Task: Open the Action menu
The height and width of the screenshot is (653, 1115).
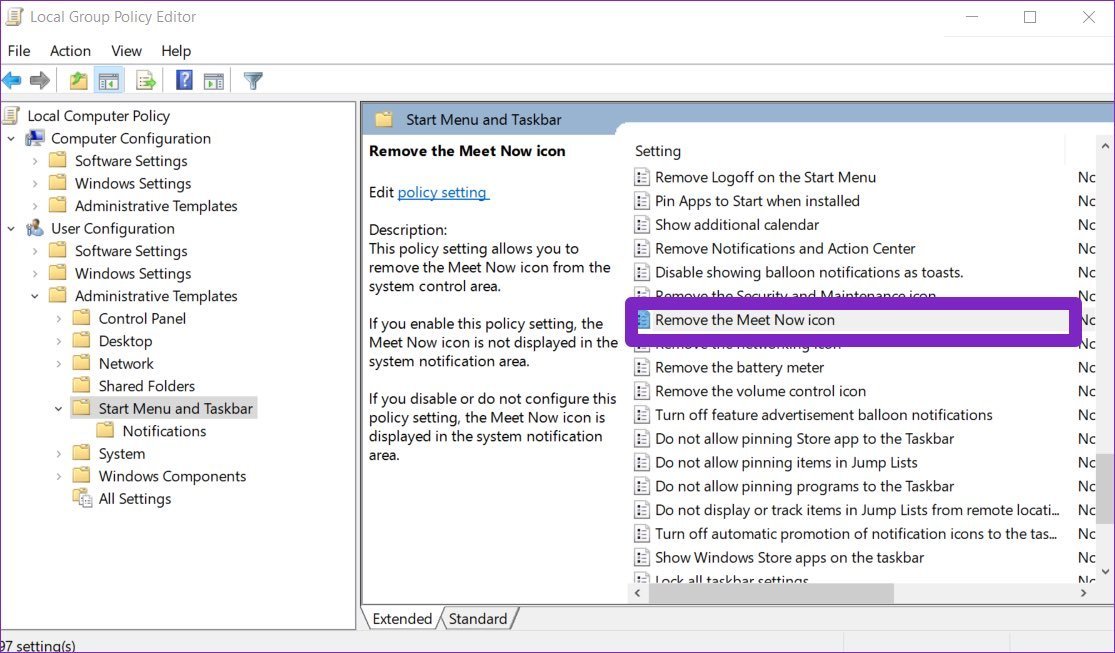Action: [70, 51]
